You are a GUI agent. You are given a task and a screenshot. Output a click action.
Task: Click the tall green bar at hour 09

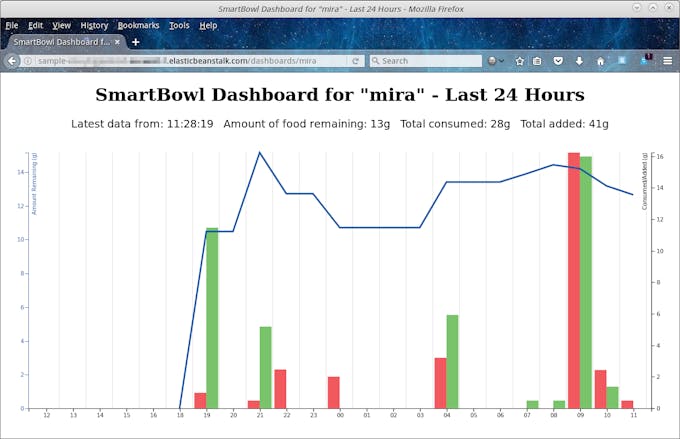pos(586,282)
